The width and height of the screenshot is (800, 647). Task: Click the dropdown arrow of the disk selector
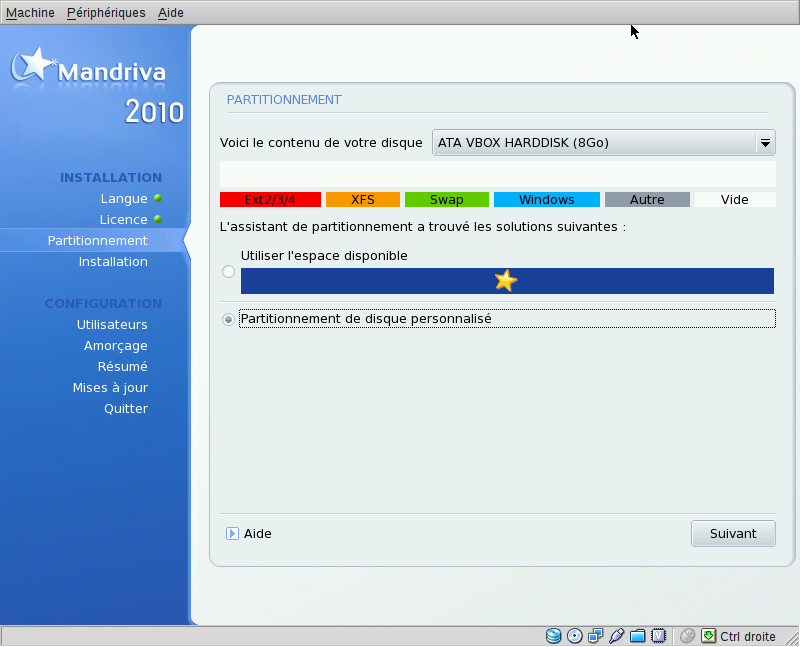point(765,143)
